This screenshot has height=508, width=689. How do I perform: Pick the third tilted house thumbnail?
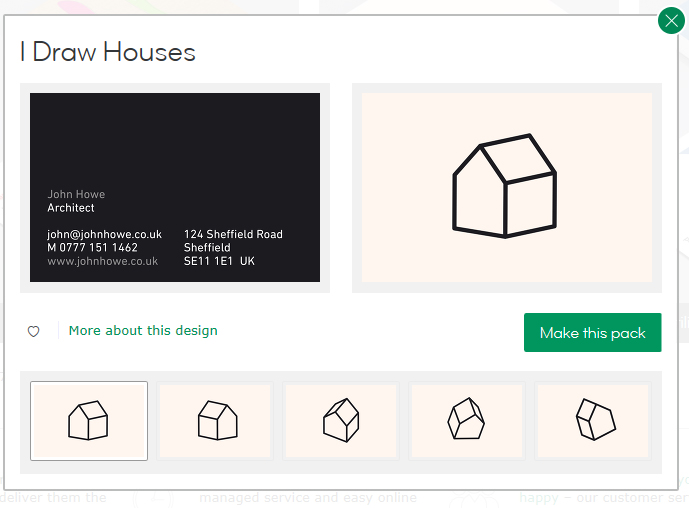(341, 421)
